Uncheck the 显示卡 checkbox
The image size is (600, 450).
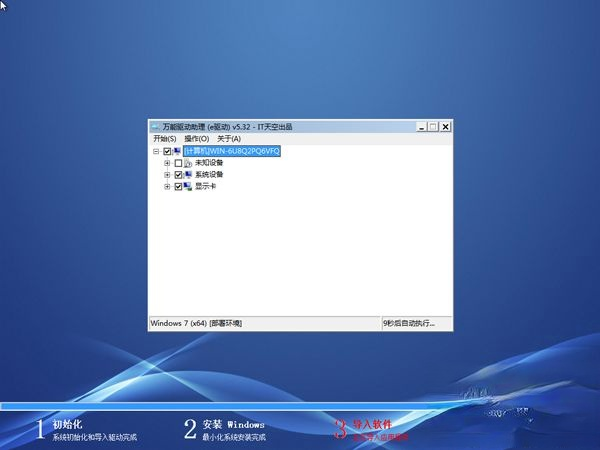click(178, 187)
